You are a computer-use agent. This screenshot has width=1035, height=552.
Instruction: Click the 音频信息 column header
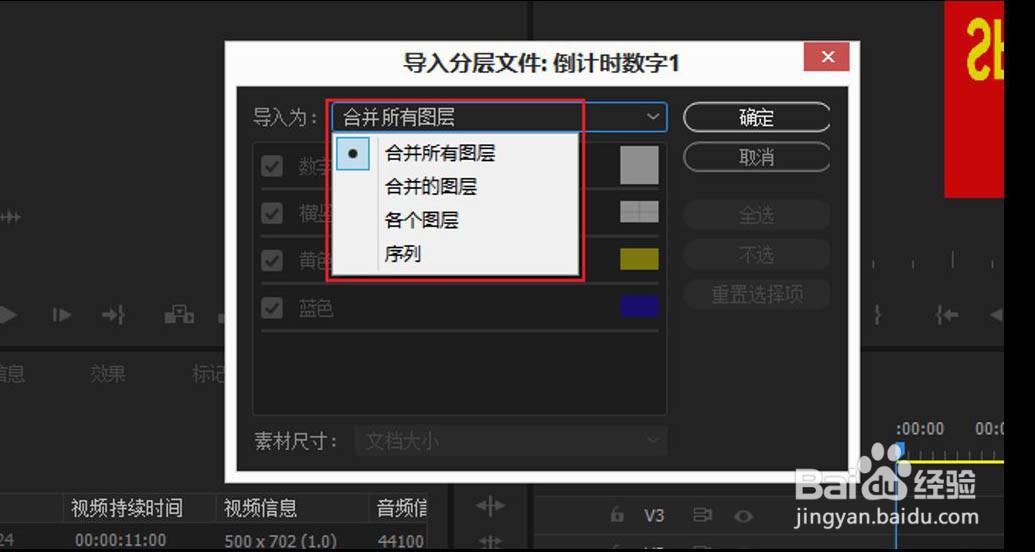pyautogui.click(x=401, y=508)
